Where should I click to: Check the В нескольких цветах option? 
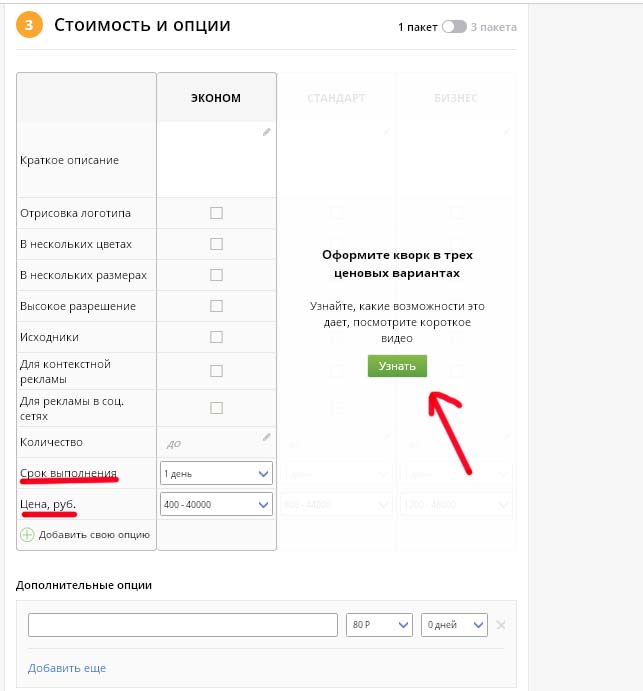(216, 244)
